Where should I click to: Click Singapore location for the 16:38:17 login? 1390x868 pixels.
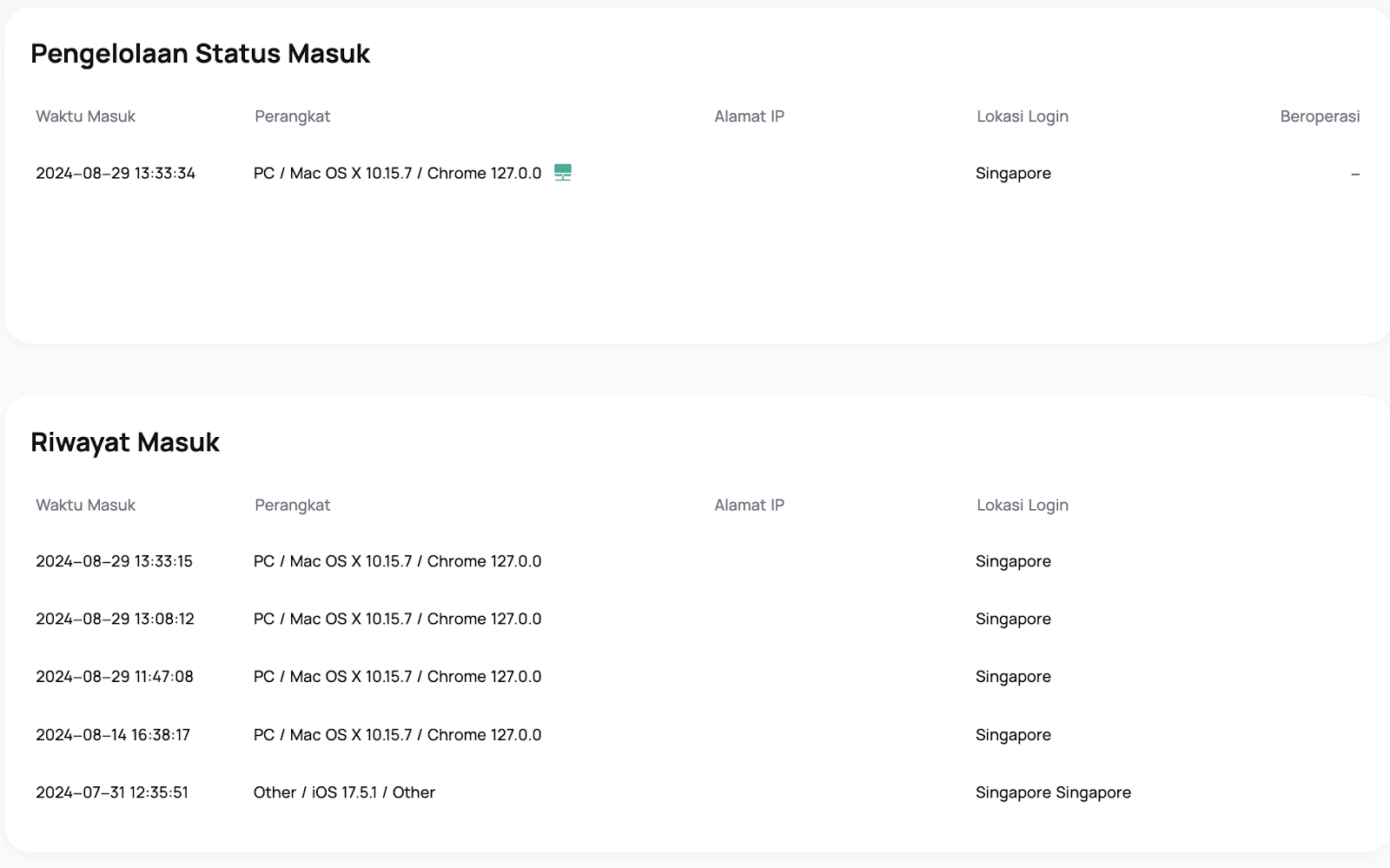(x=1013, y=734)
